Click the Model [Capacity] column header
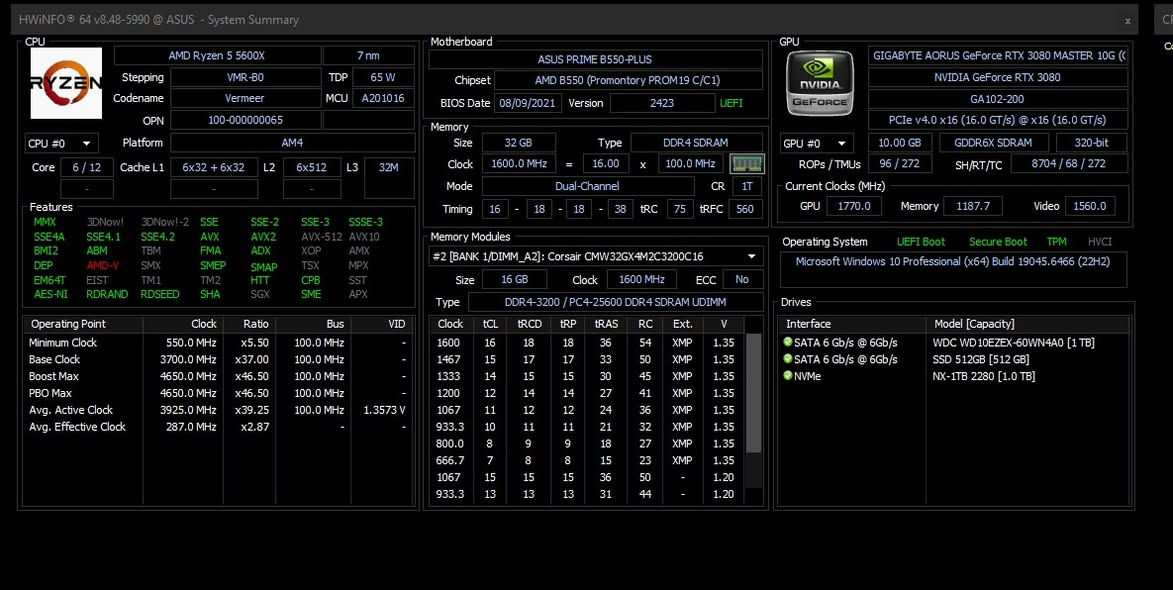The image size is (1173, 590). (x=1029, y=324)
